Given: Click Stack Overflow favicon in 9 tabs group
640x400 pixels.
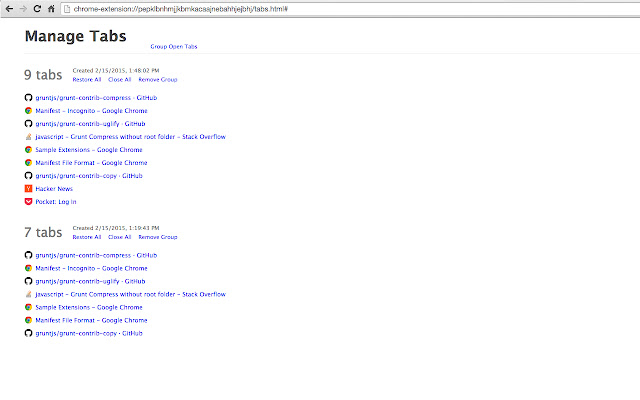Looking at the screenshot, I should 28,137.
